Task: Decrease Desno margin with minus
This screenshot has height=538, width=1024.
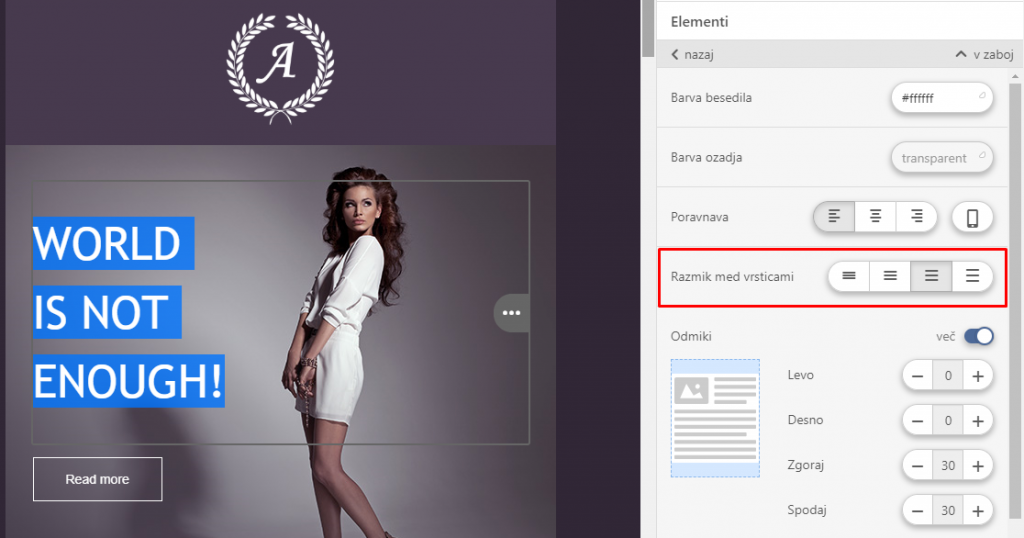Action: coord(918,421)
